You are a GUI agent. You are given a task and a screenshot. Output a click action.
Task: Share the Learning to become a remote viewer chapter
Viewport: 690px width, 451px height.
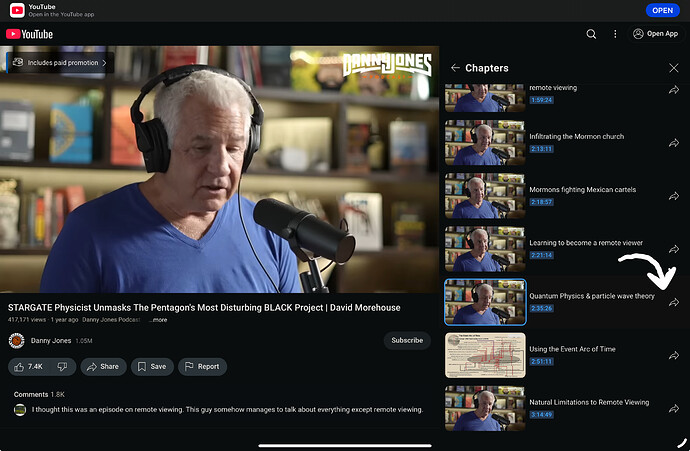(x=674, y=249)
